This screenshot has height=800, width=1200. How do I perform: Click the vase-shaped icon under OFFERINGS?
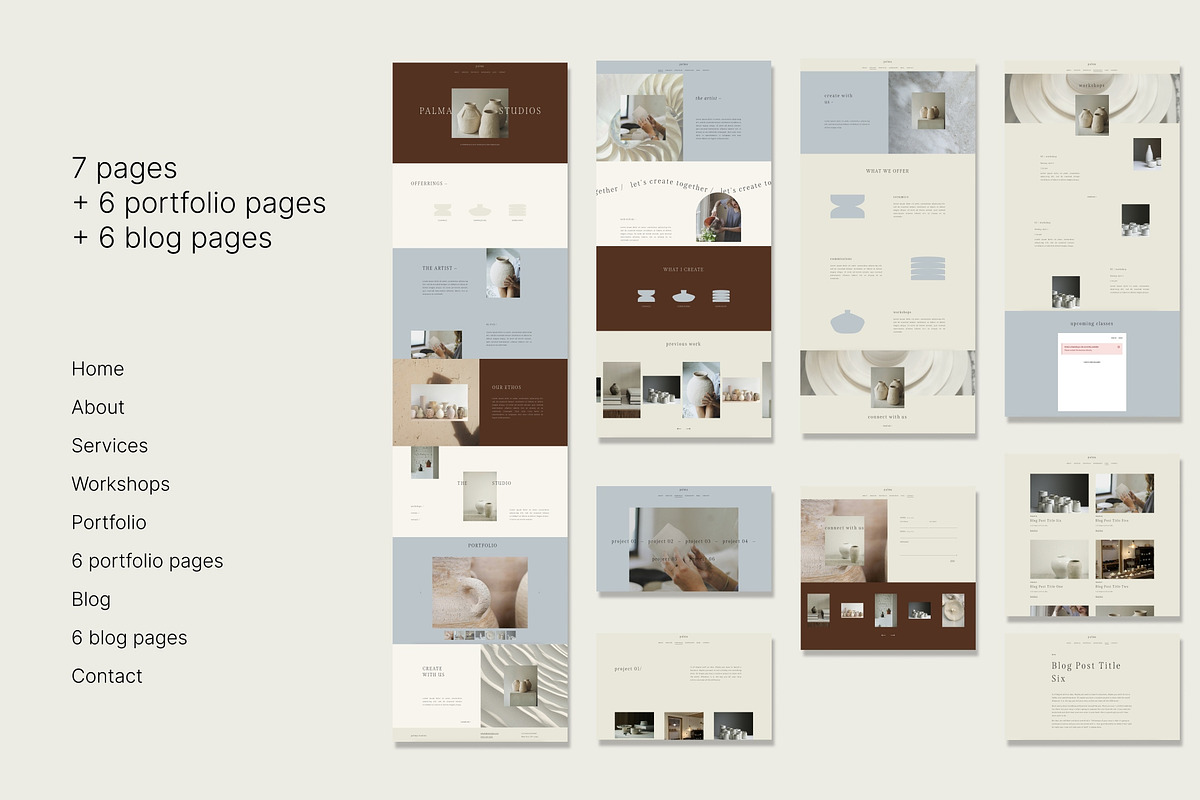480,210
